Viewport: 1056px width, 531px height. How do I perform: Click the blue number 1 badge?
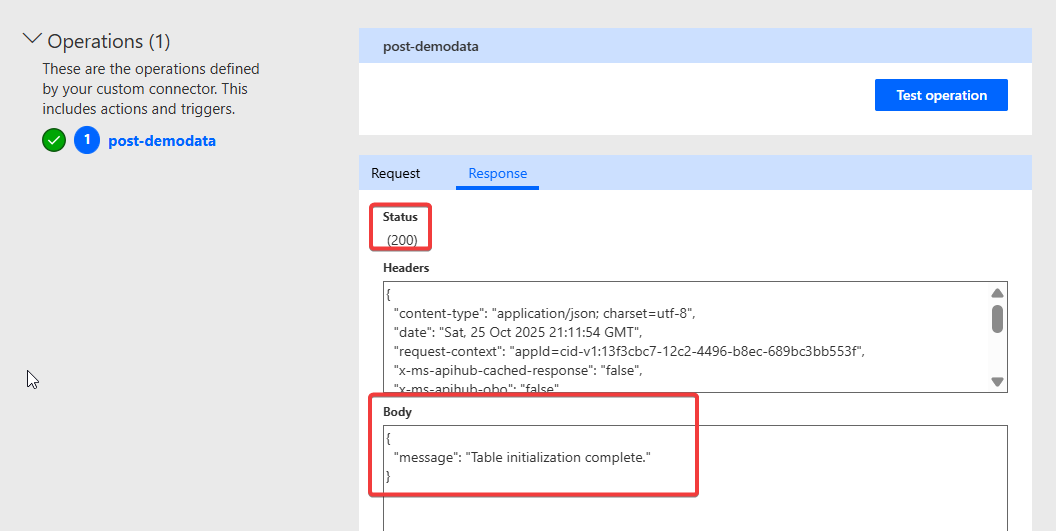pos(87,141)
